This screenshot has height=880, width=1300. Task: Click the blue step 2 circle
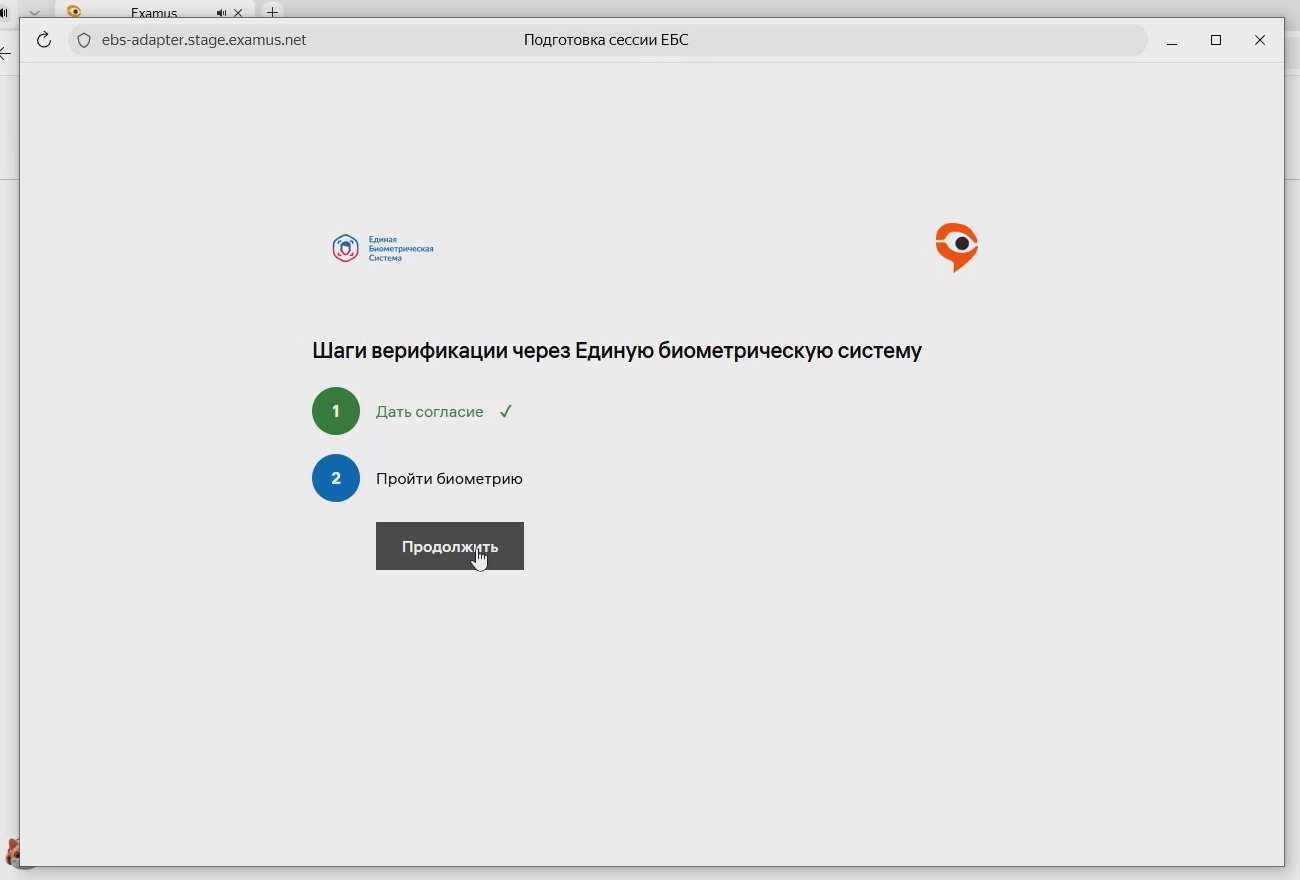tap(335, 478)
